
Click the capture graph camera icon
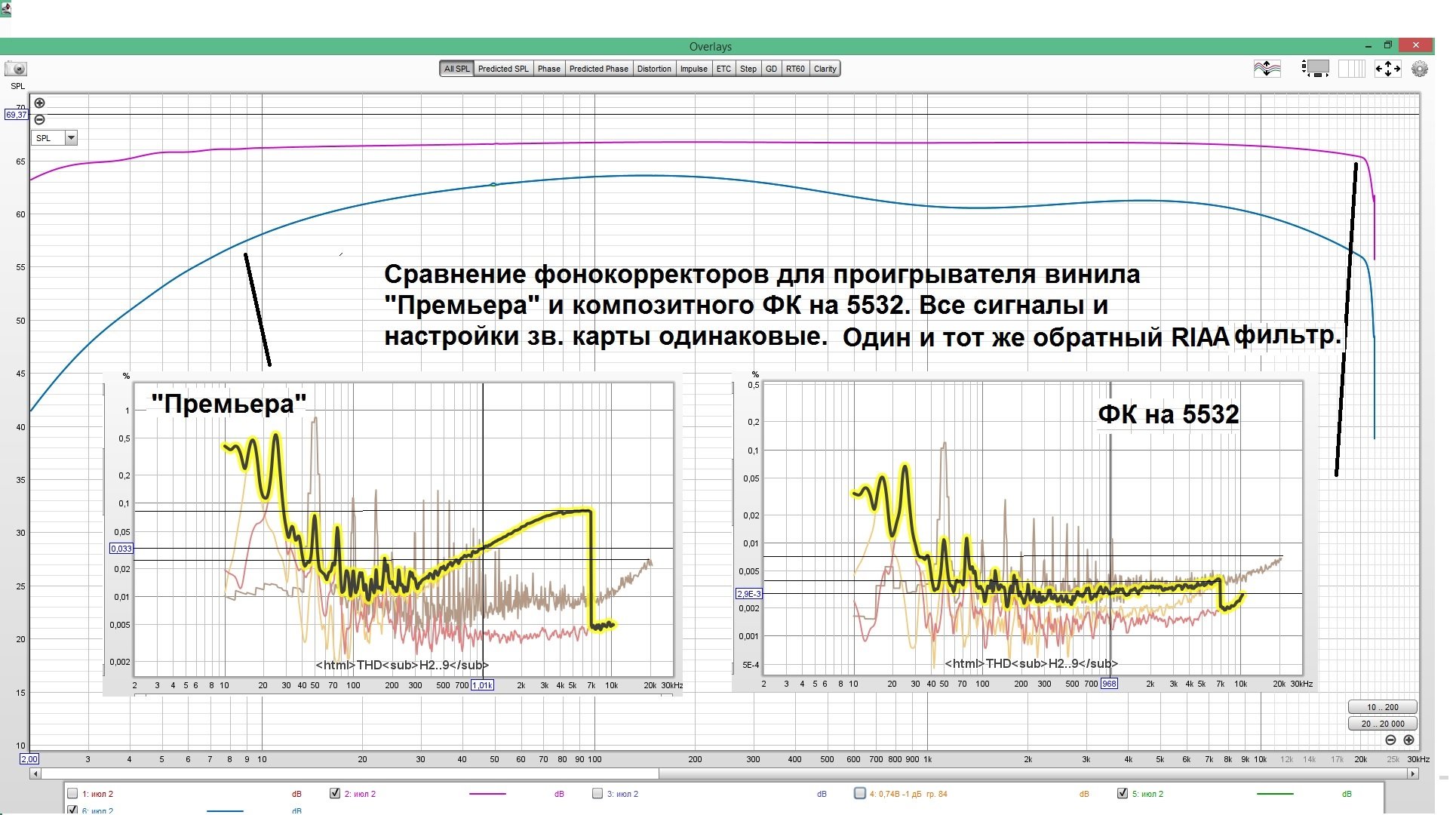tap(17, 69)
